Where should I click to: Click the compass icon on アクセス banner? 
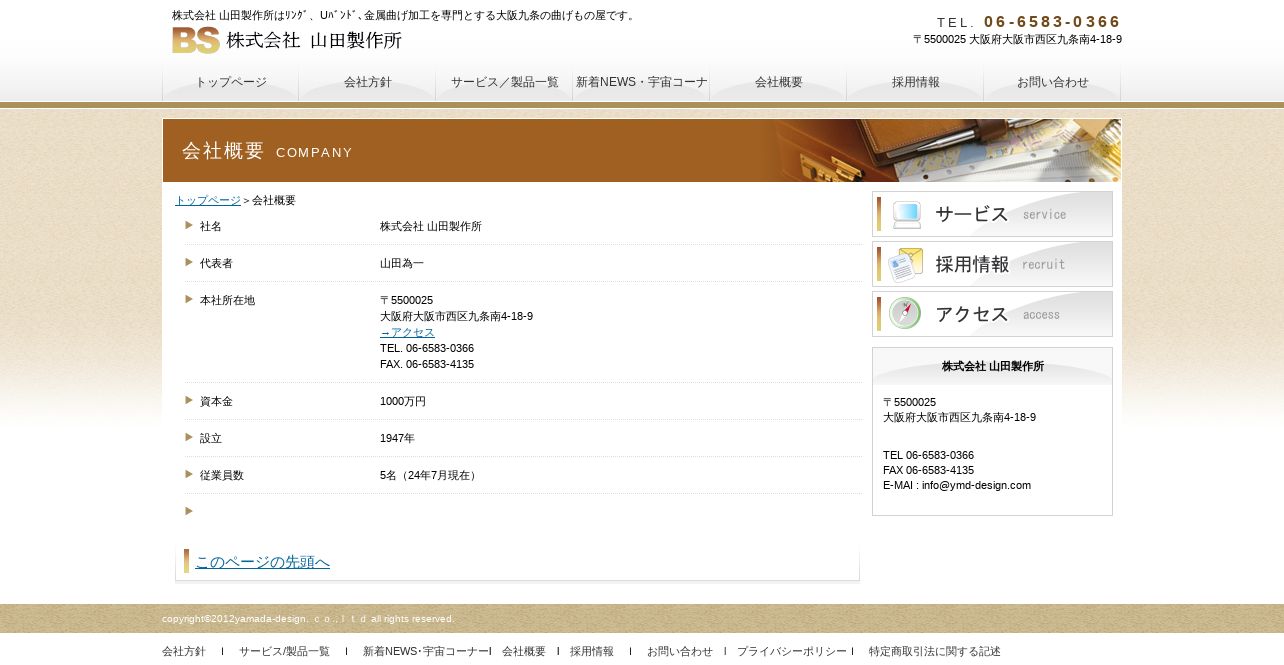pos(905,314)
